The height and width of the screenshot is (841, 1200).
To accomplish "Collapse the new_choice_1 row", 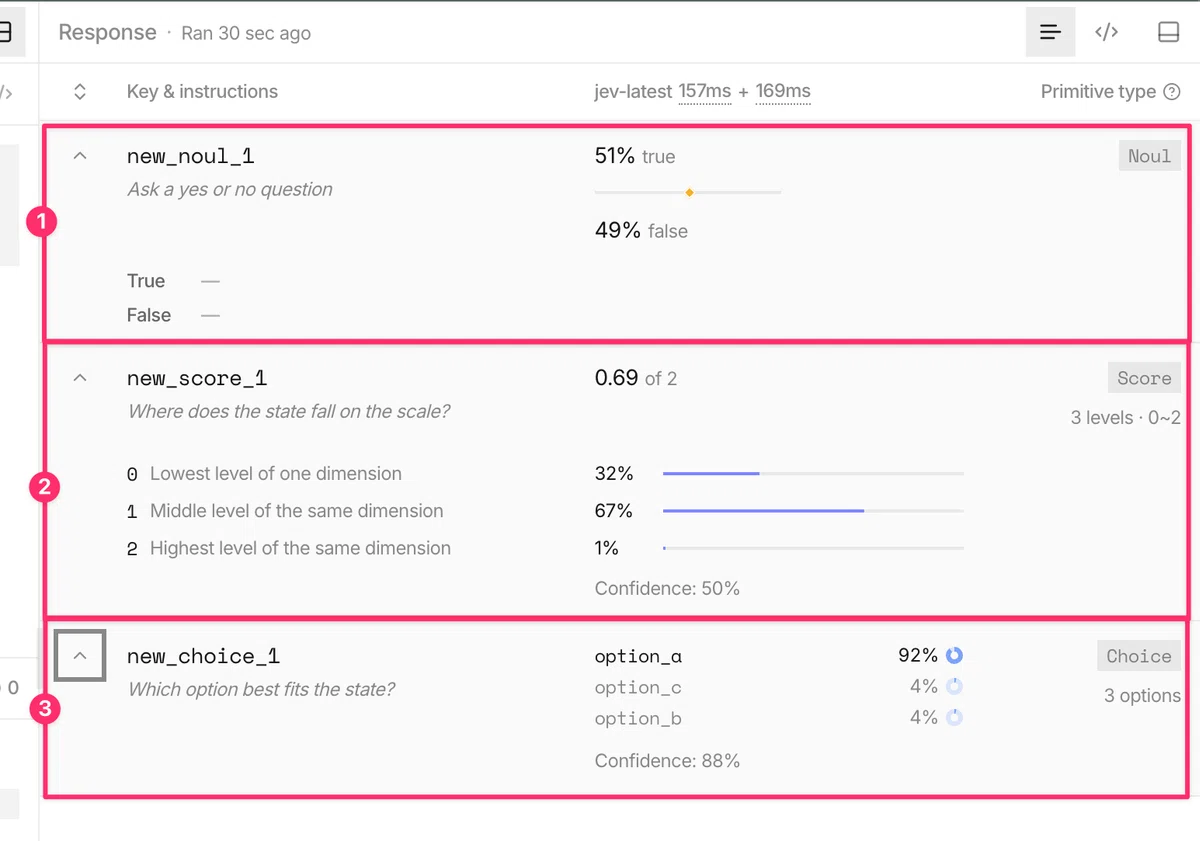I will coord(81,656).
